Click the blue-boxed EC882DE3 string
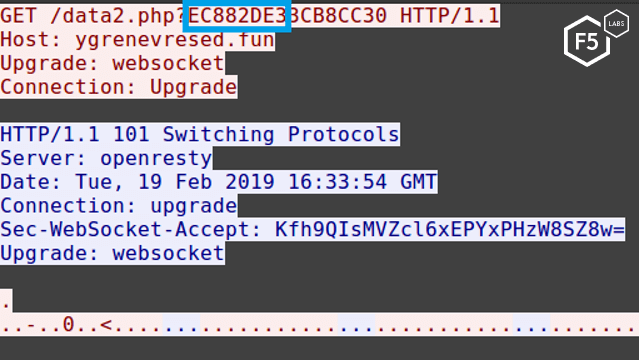This screenshot has height=360, width=639. tap(237, 15)
